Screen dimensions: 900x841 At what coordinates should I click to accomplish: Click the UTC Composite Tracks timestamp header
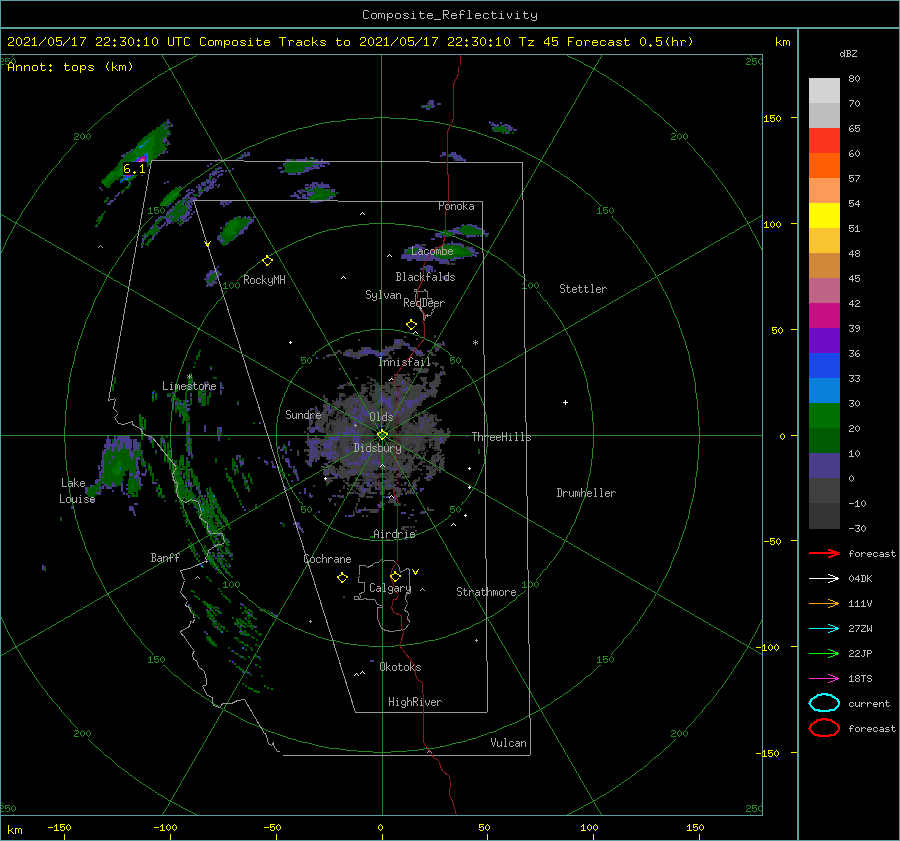tap(350, 42)
